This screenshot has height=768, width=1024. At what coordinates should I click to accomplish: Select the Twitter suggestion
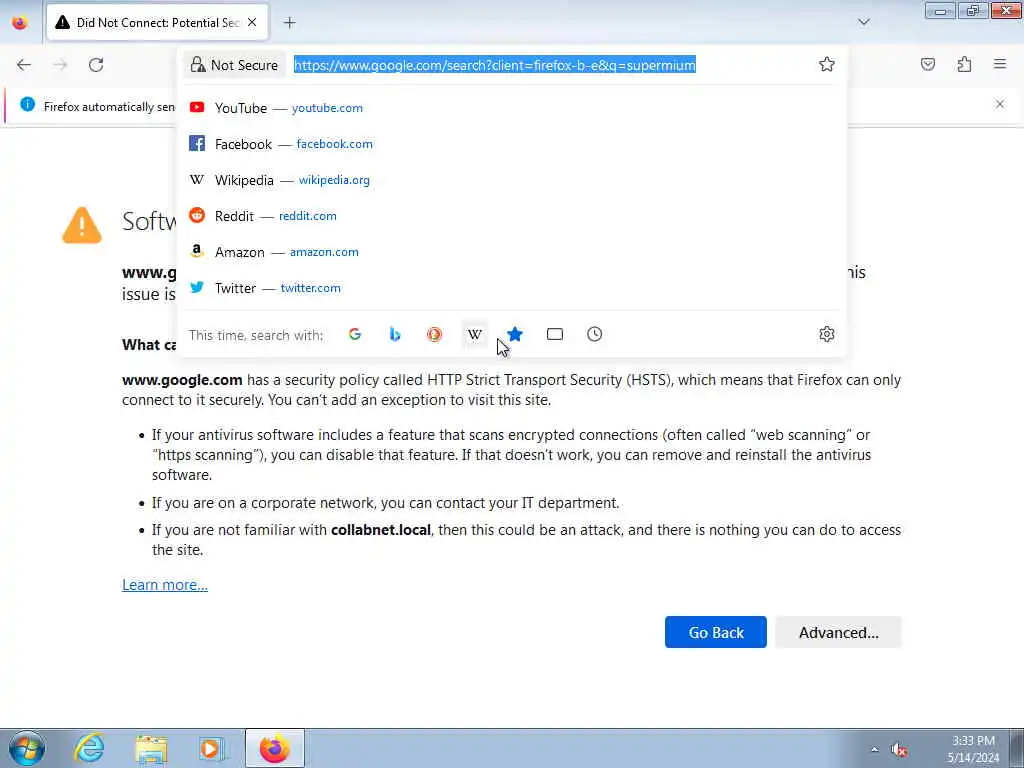512,287
